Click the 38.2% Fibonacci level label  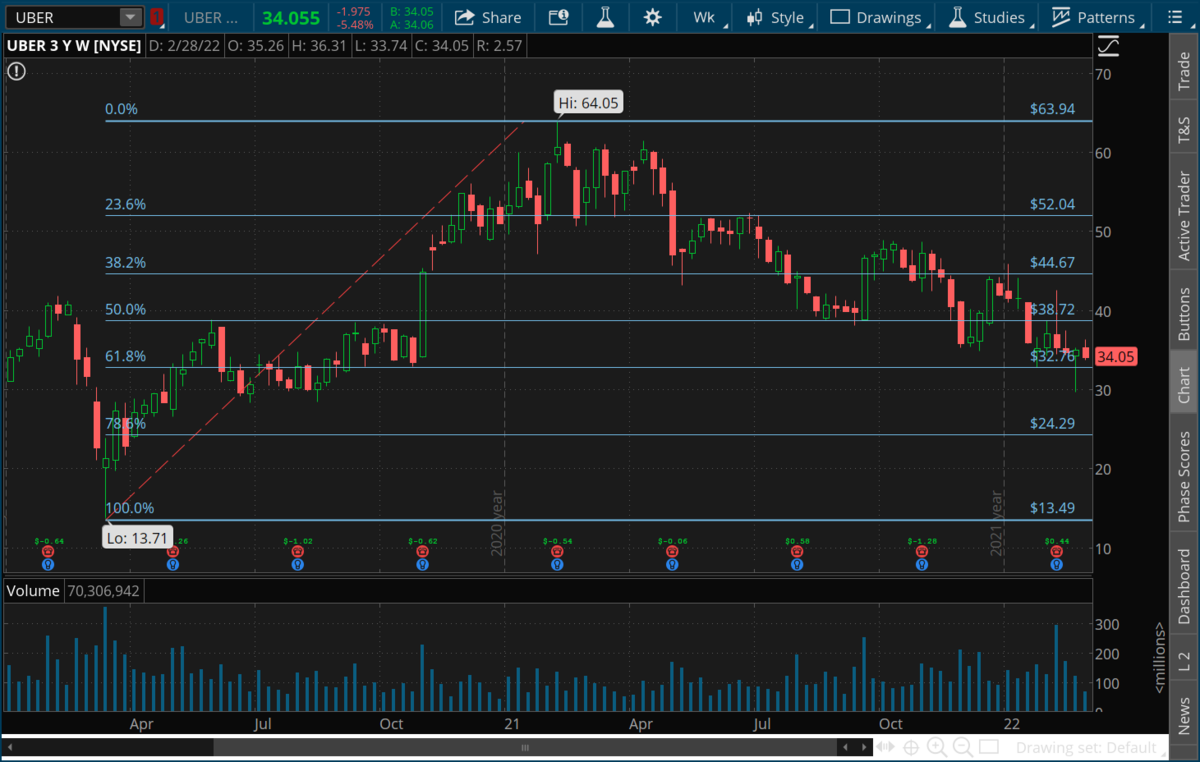coord(126,263)
